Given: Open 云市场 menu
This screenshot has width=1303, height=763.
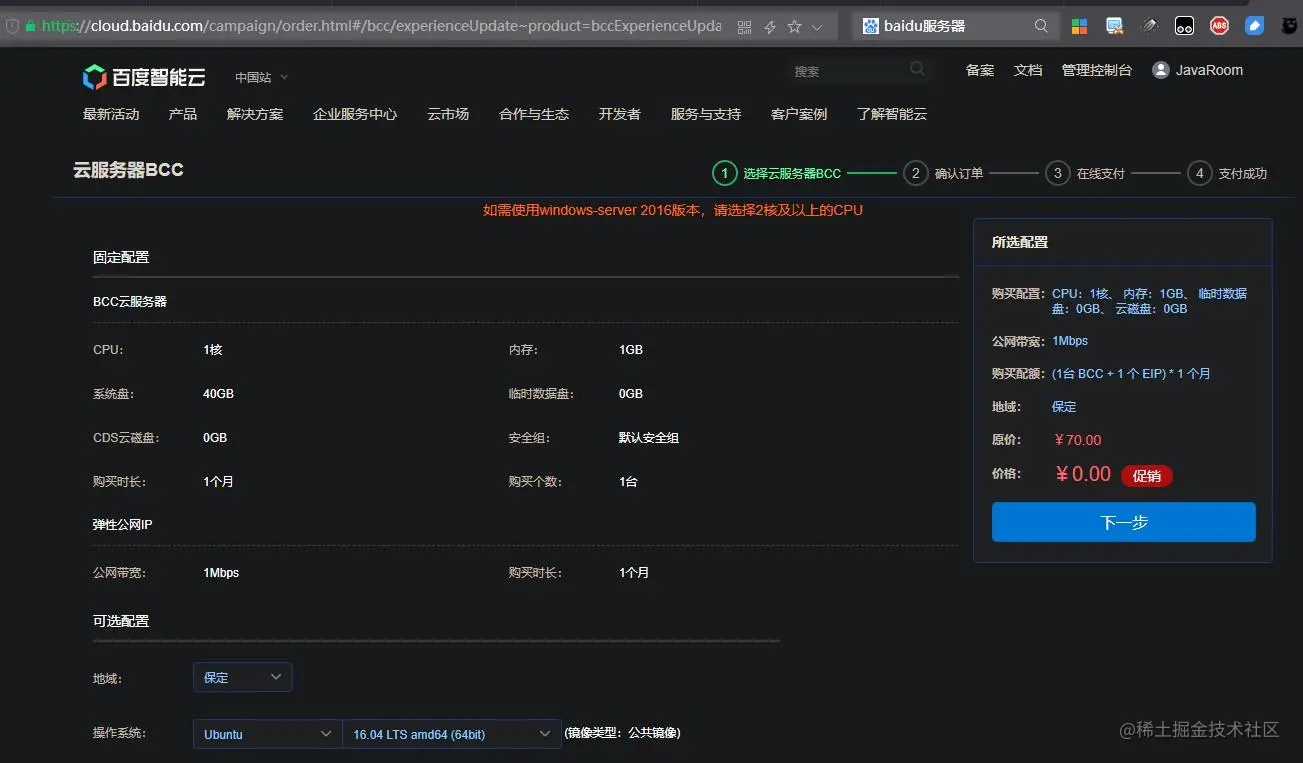Looking at the screenshot, I should [x=448, y=114].
